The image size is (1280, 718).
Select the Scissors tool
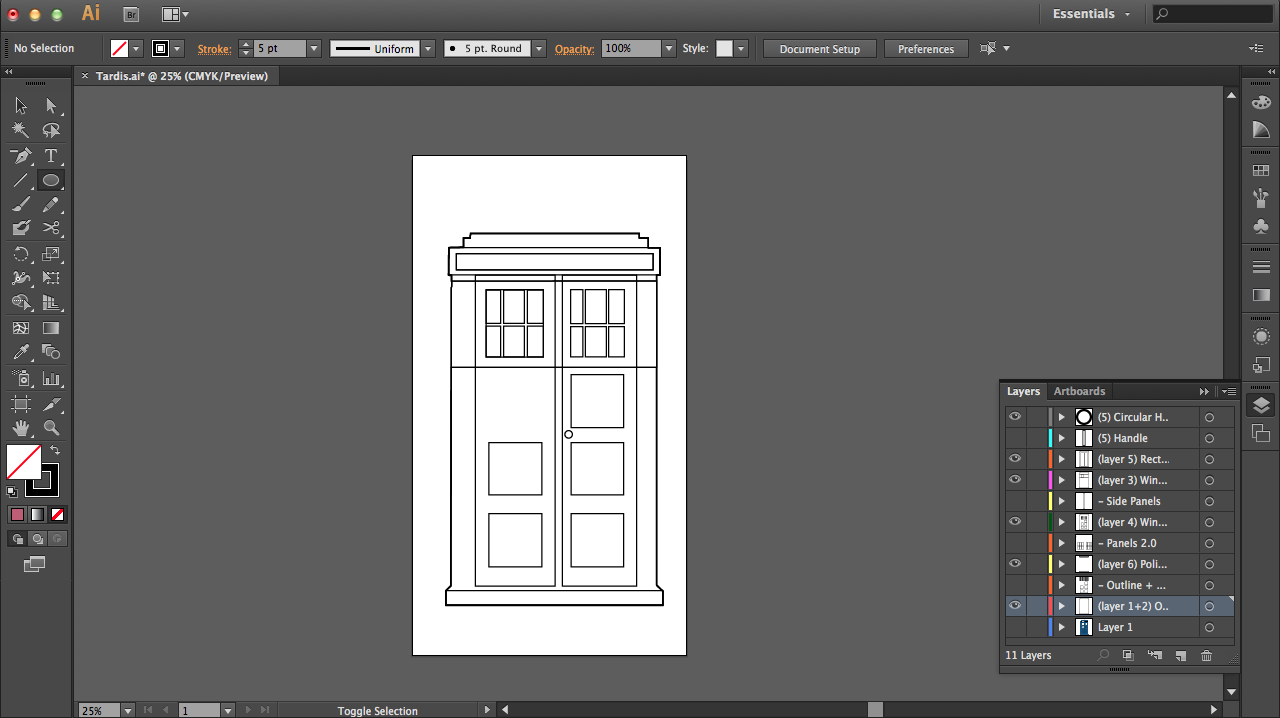pos(51,228)
